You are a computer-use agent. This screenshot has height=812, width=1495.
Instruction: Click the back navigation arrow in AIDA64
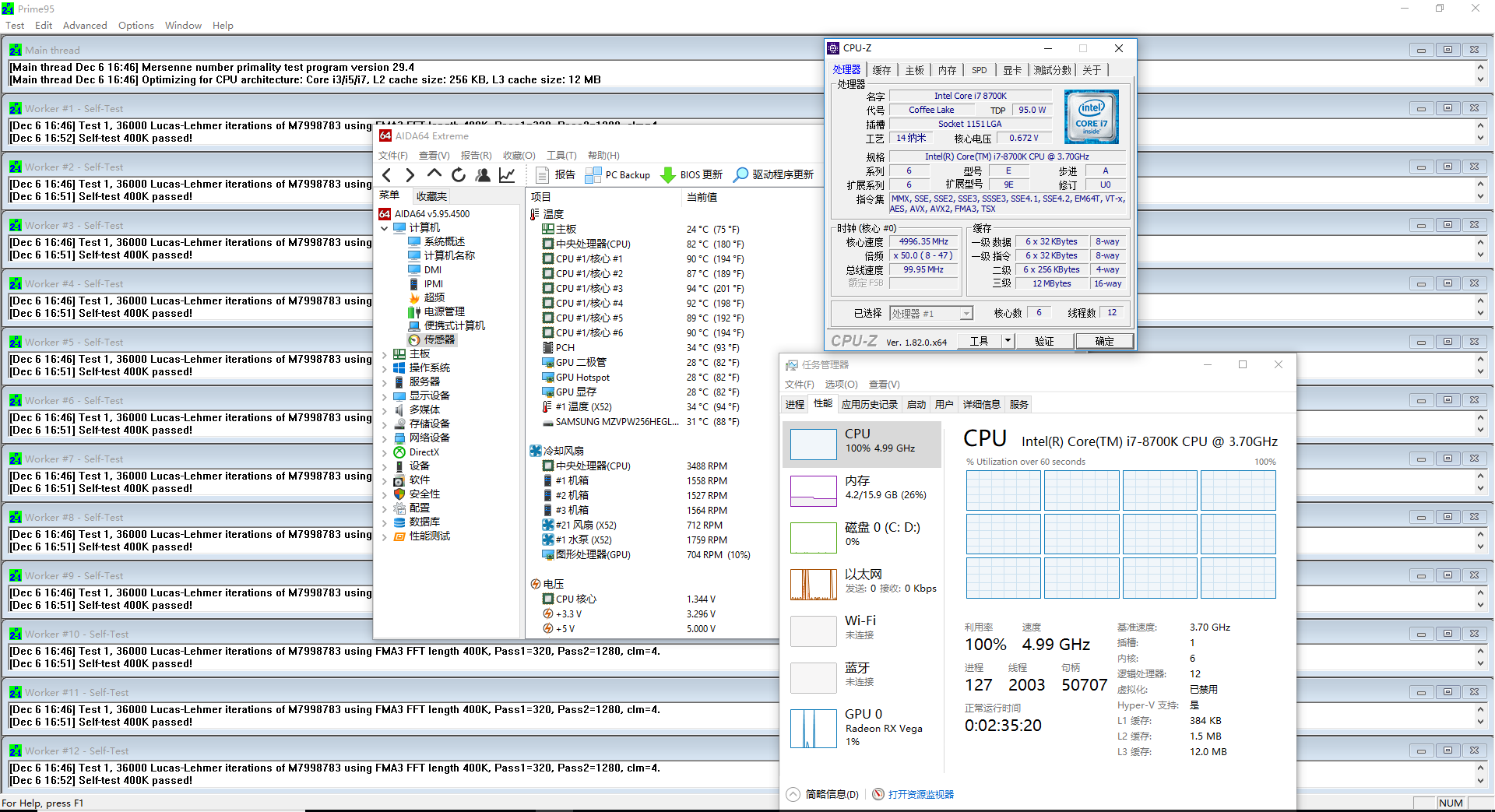click(x=387, y=174)
